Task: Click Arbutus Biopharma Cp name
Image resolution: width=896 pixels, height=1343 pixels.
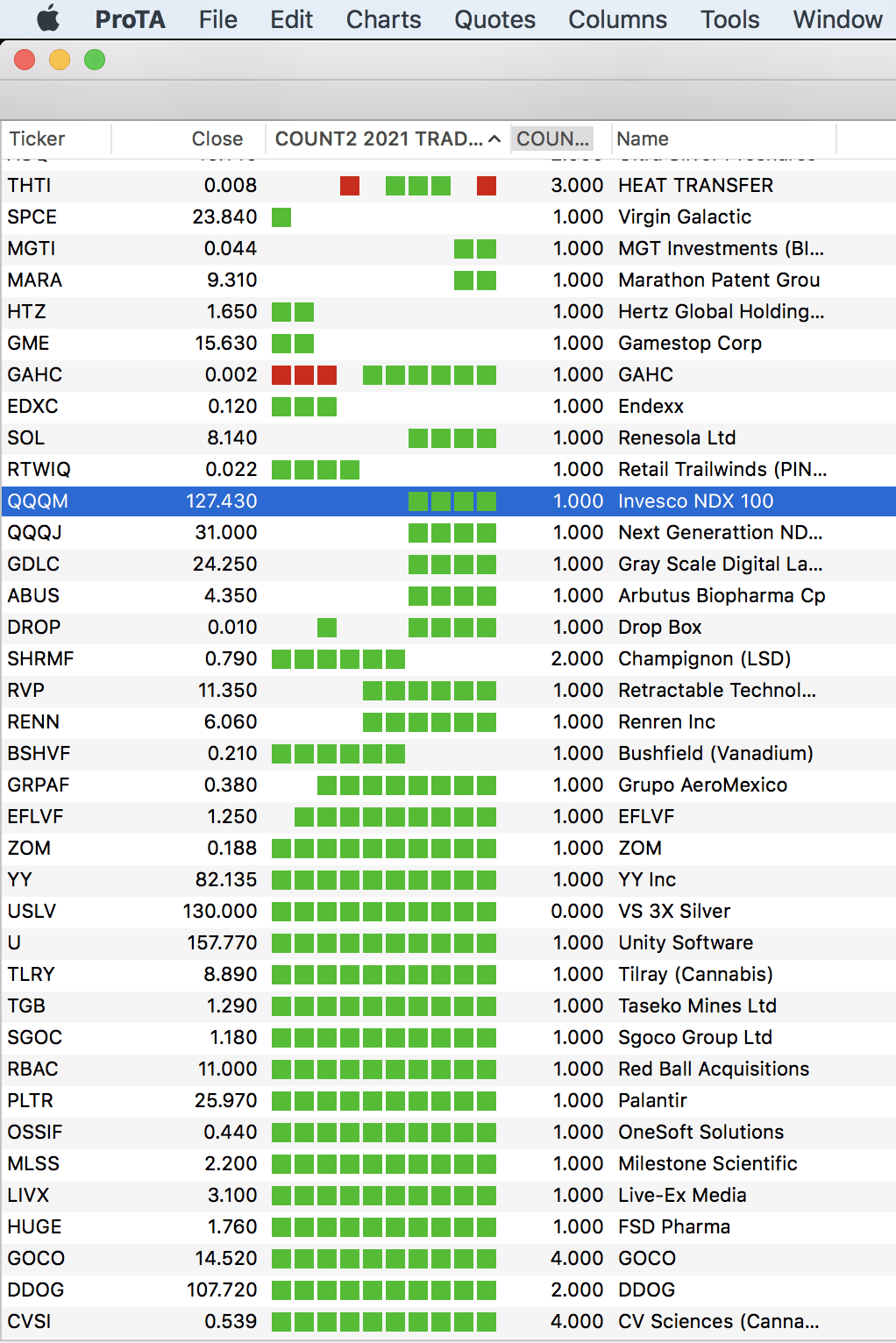Action: pyautogui.click(x=722, y=596)
